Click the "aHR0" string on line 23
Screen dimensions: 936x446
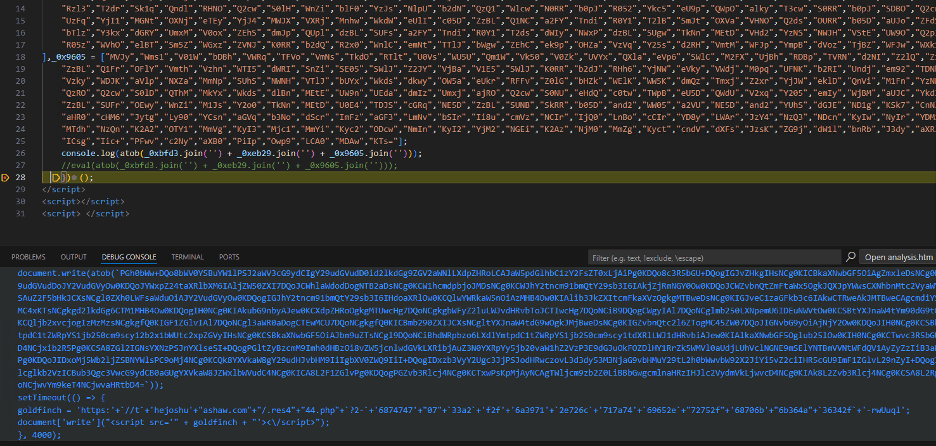coord(76,117)
